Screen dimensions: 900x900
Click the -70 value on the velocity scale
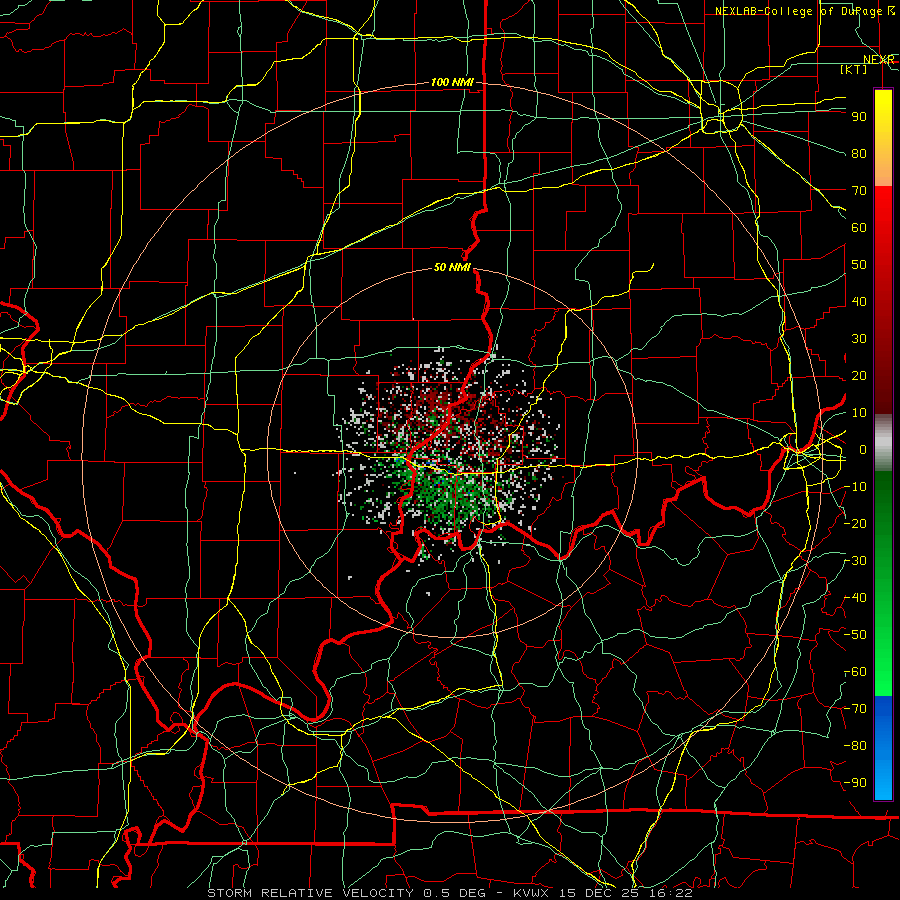(855, 709)
